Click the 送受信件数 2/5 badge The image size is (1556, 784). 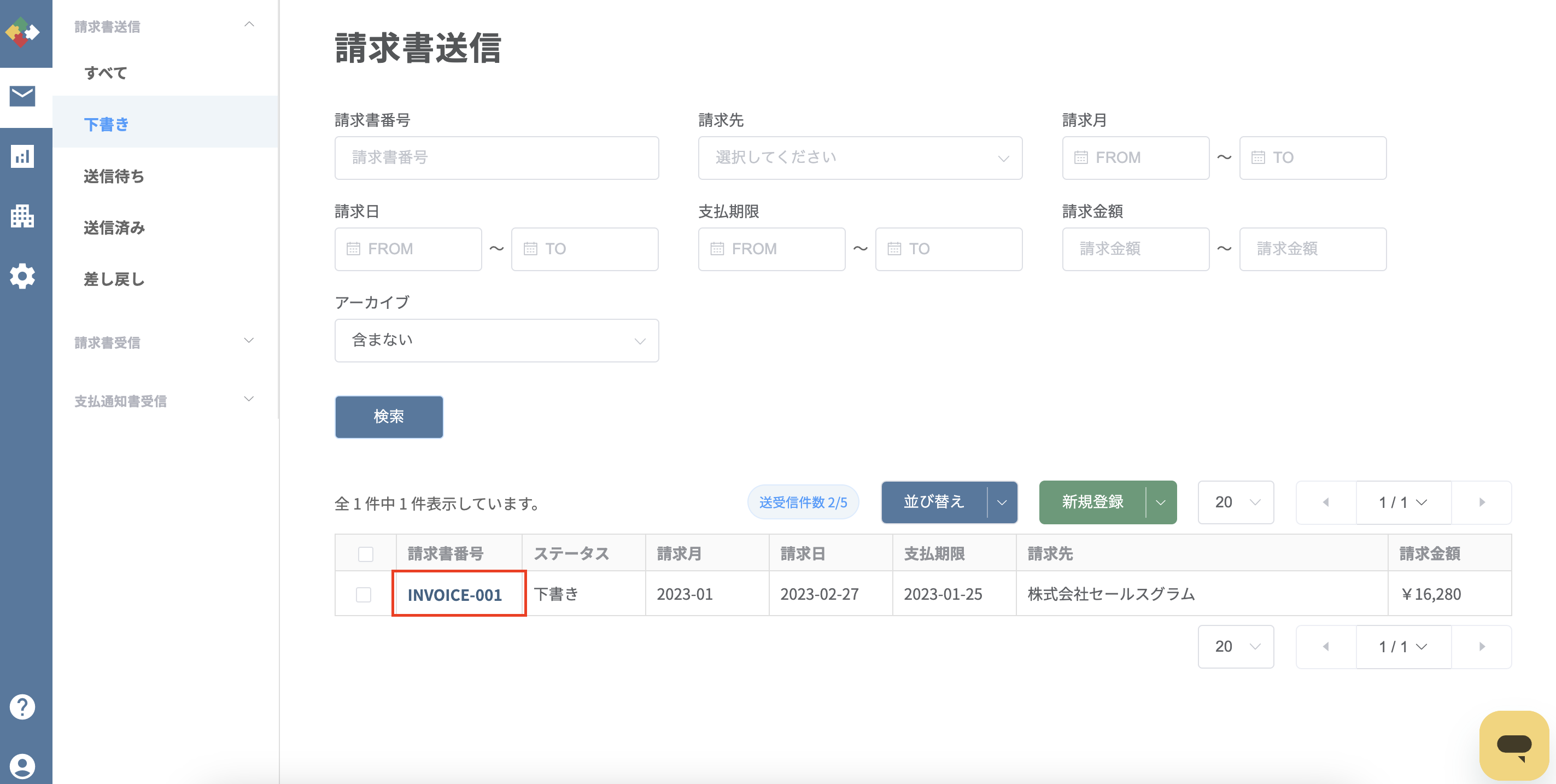[803, 502]
